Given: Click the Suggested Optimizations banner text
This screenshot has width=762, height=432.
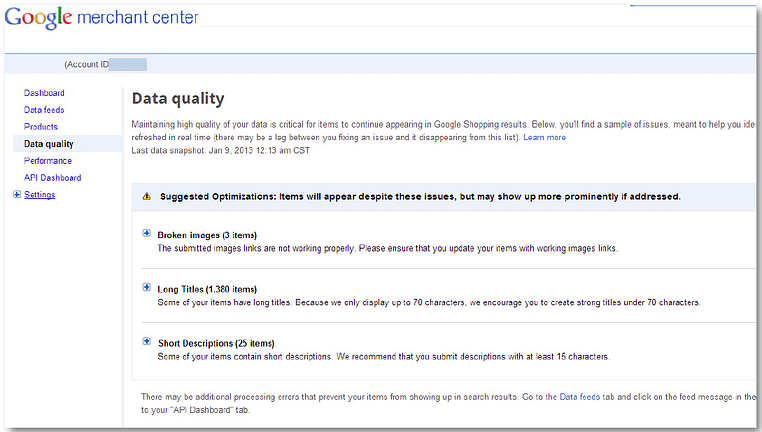Looking at the screenshot, I should tap(420, 197).
